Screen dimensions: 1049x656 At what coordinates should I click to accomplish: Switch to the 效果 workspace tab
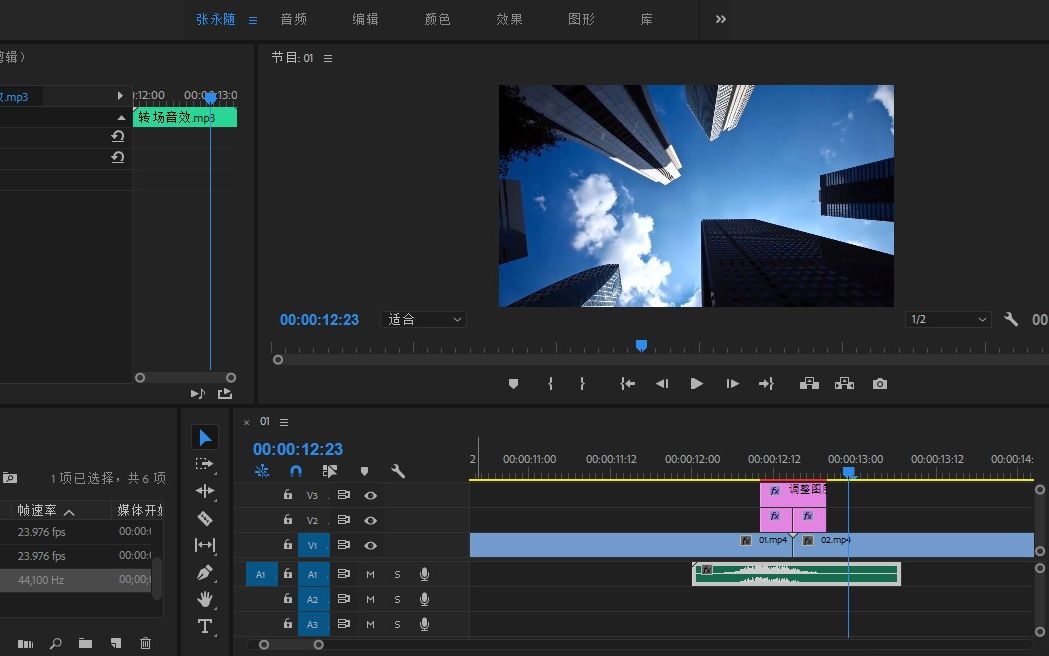click(509, 19)
